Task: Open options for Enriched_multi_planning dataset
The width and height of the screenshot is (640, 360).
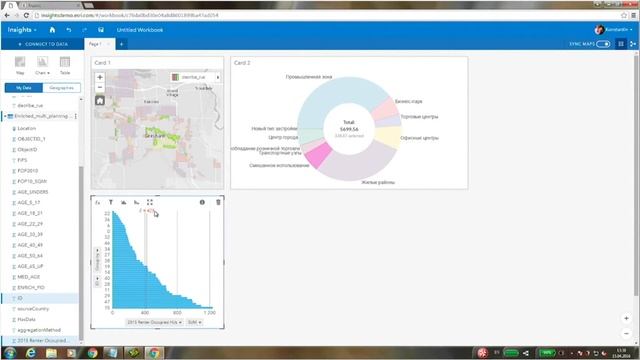Action: pos(76,116)
